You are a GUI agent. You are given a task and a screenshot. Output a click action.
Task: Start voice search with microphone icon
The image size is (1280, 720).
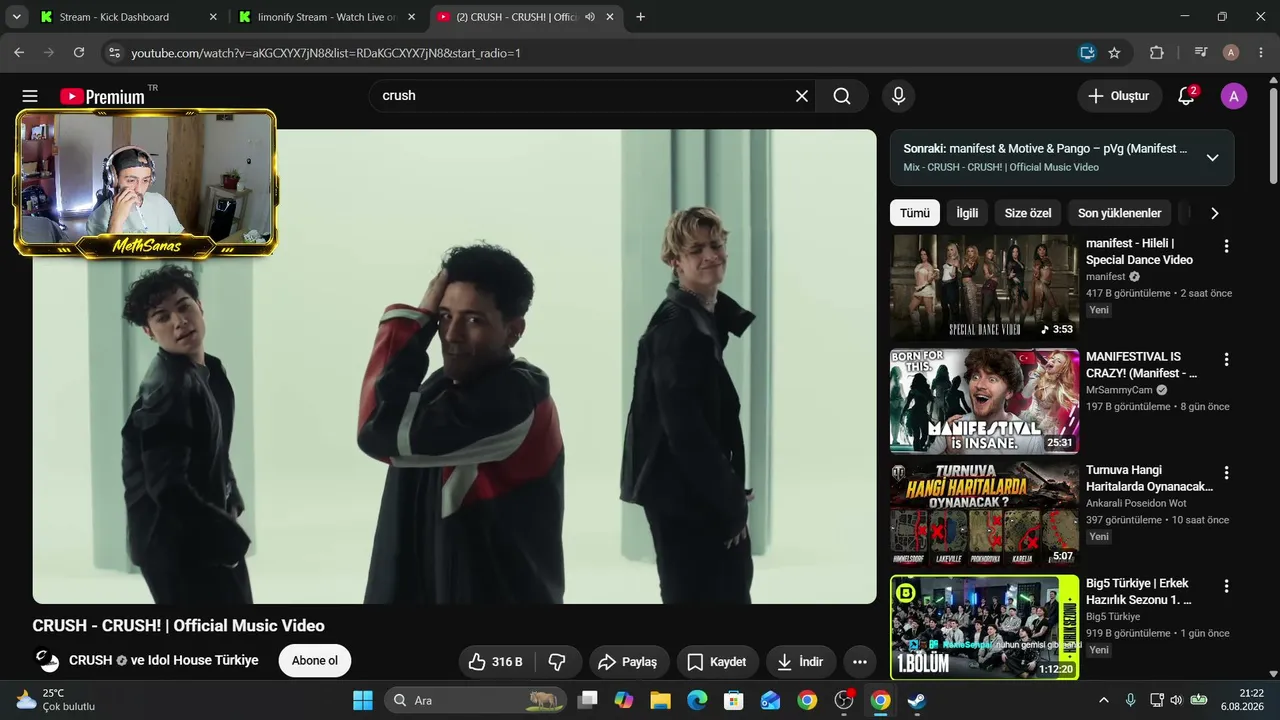point(898,96)
